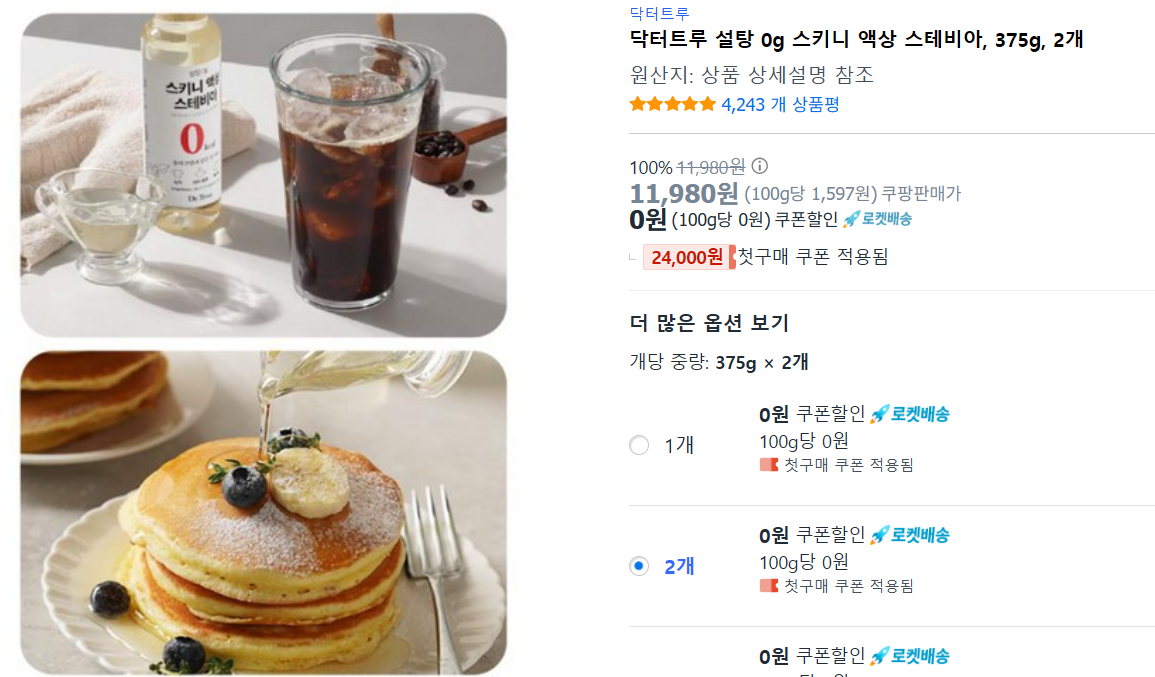The width and height of the screenshot is (1155, 677).
Task: Click the 로켓배송 badge in the bottom option
Action: pos(910,656)
